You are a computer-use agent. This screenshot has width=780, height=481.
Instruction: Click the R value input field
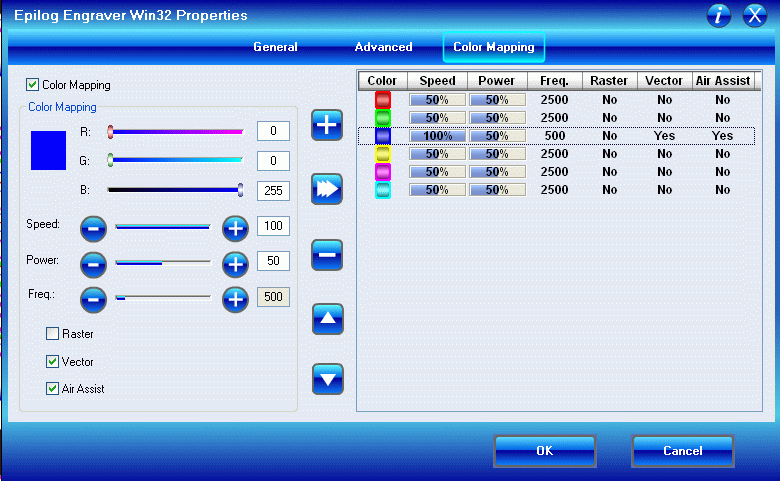click(x=273, y=131)
